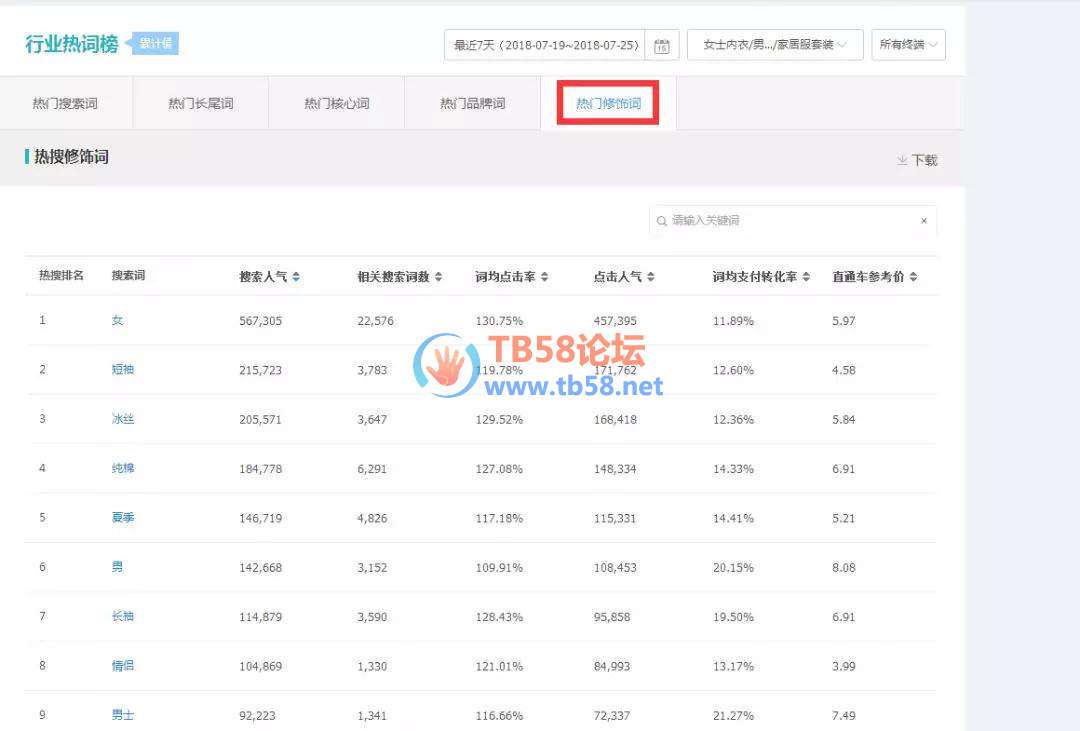This screenshot has width=1080, height=731.
Task: Click the download arrow icon beside 下载
Action: click(901, 160)
